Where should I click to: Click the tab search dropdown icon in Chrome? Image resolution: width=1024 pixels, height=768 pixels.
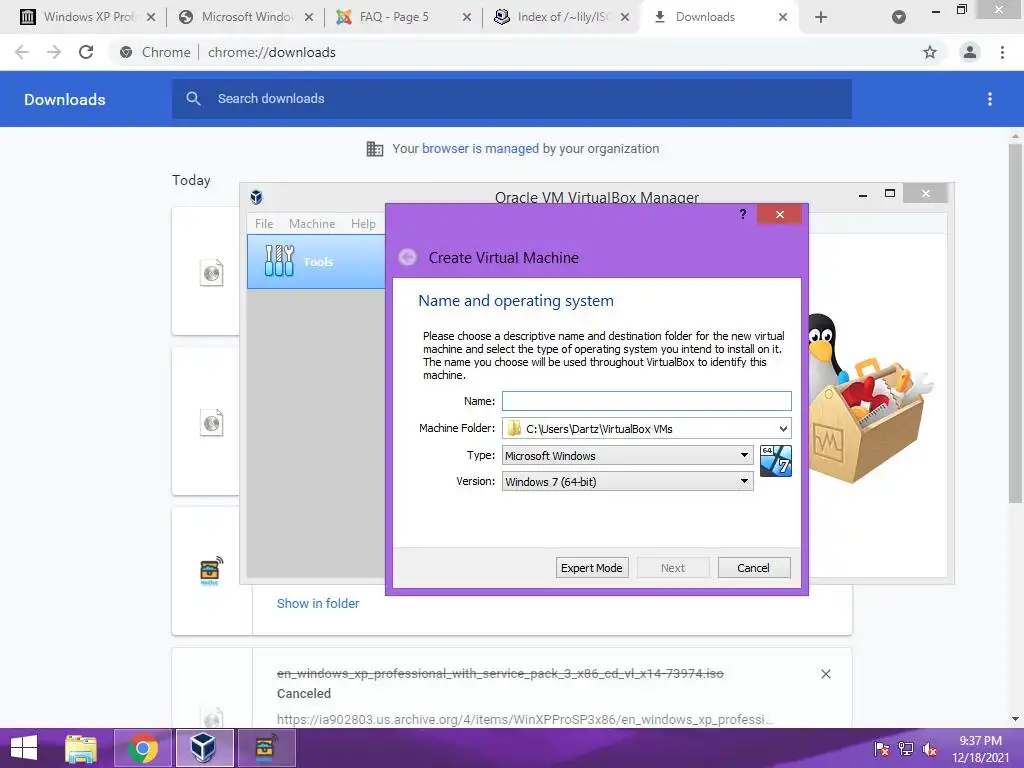point(899,17)
